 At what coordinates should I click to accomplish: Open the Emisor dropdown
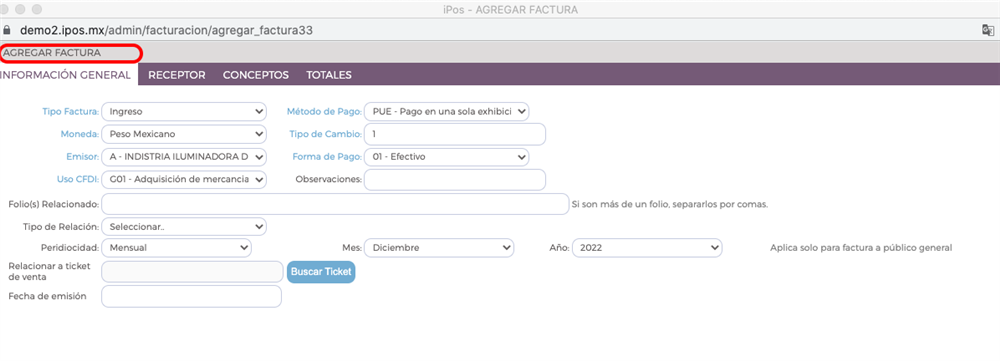(184, 157)
